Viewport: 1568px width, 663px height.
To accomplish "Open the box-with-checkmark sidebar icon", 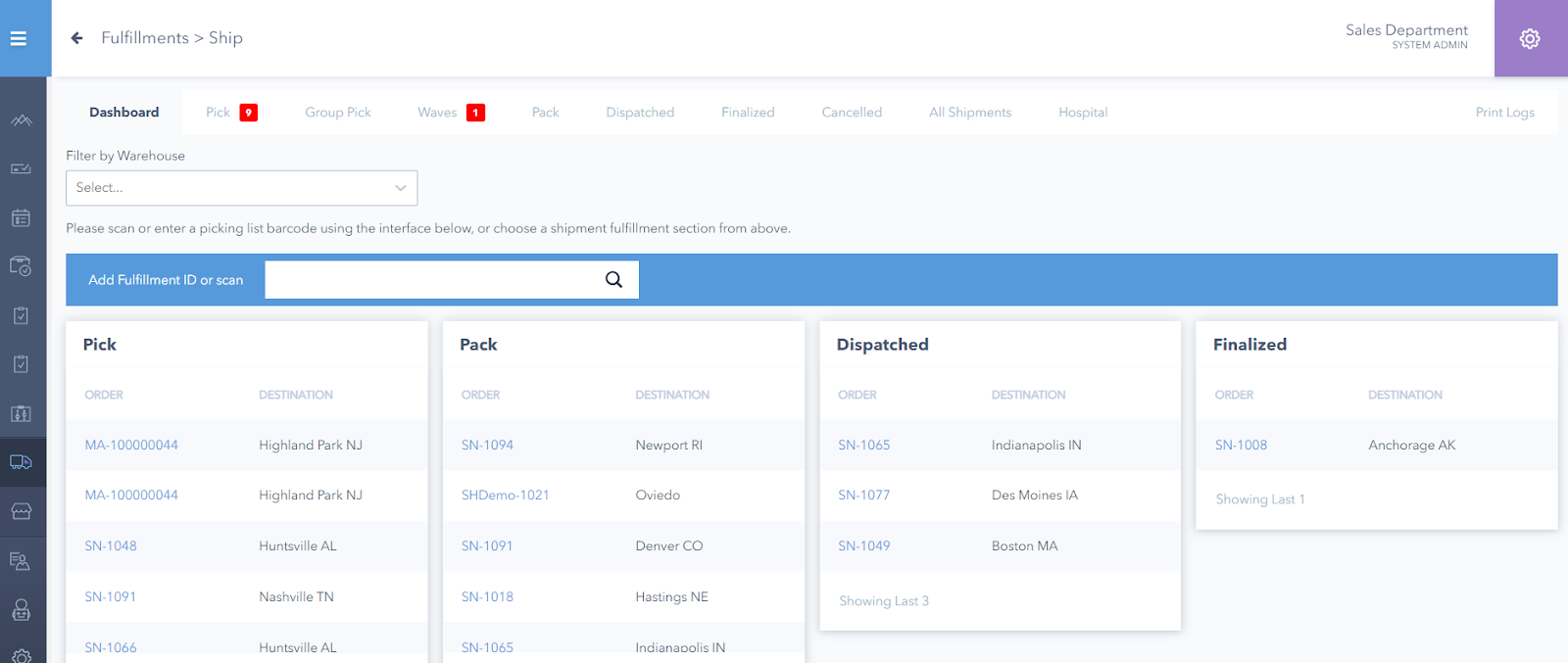I will (x=22, y=266).
